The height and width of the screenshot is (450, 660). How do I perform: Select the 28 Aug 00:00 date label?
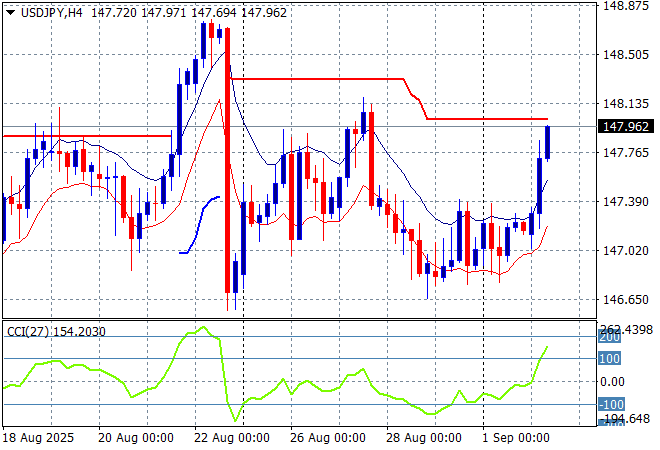(423, 438)
